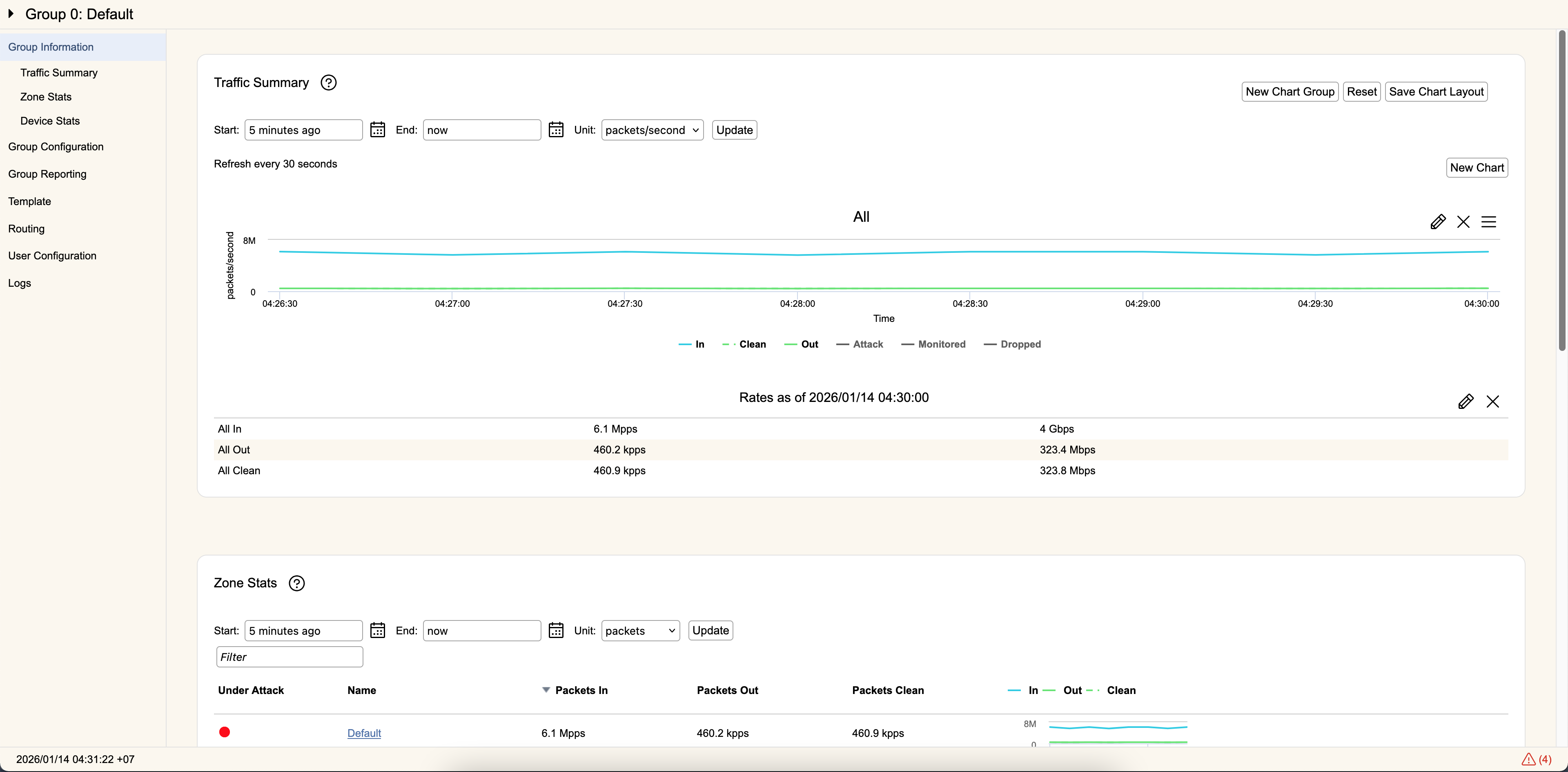Click Reset chart layout button
The height and width of the screenshot is (772, 1568).
click(x=1362, y=91)
